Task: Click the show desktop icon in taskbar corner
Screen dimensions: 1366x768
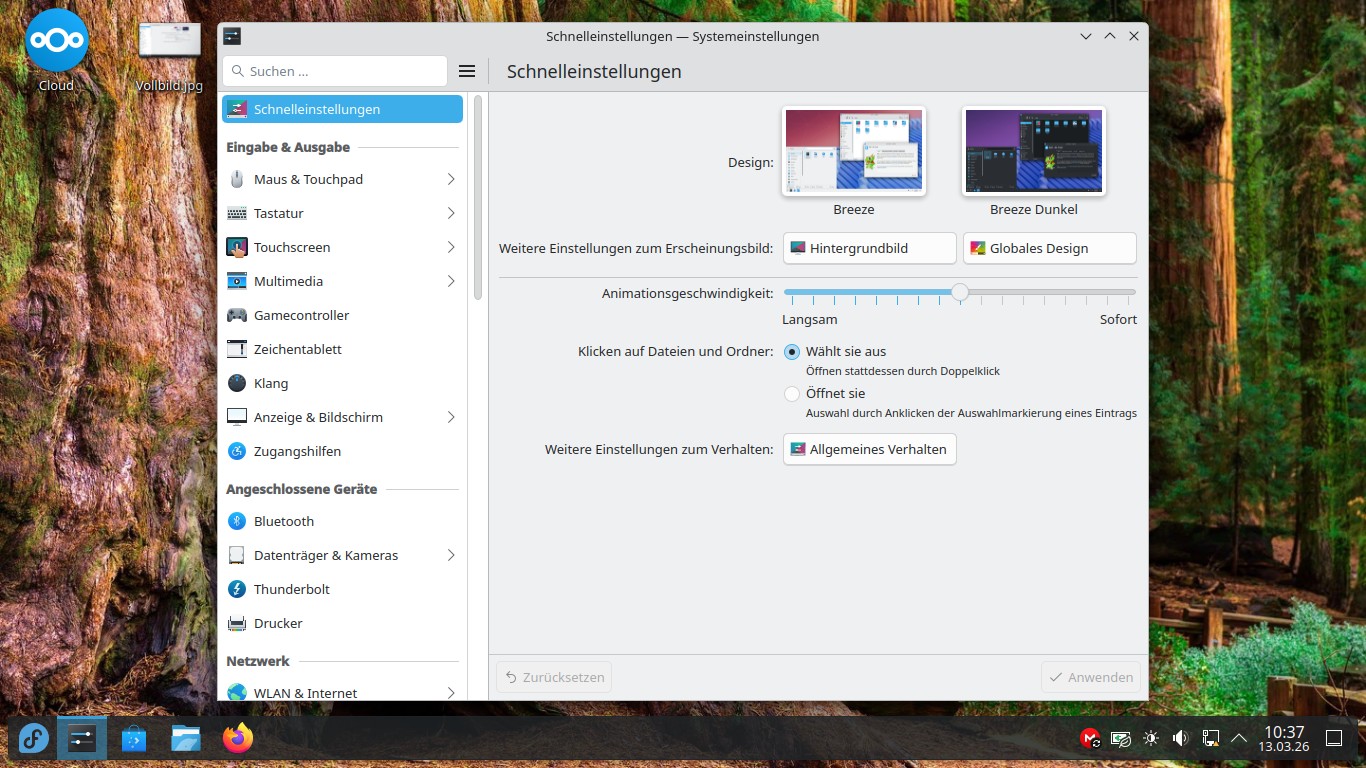Action: coord(1333,739)
